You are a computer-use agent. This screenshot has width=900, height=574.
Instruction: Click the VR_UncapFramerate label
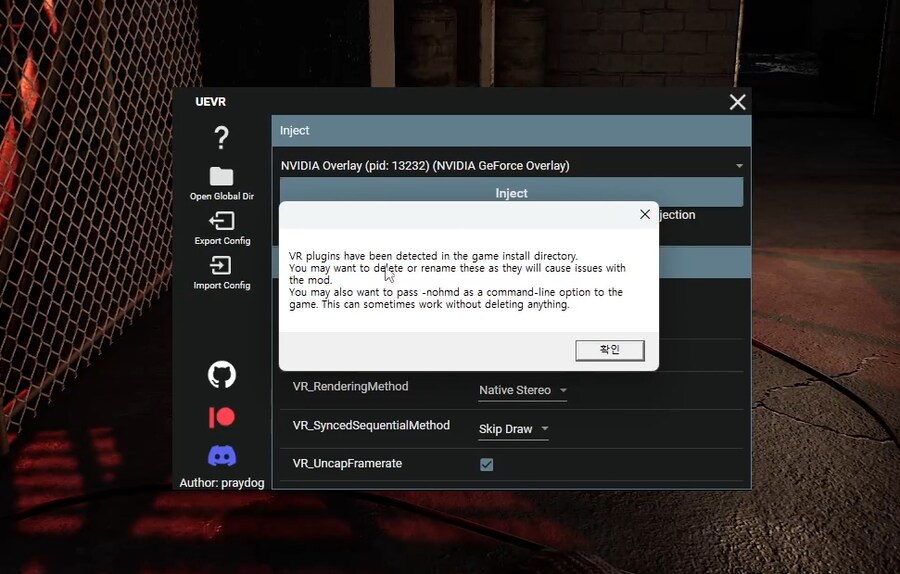click(347, 463)
